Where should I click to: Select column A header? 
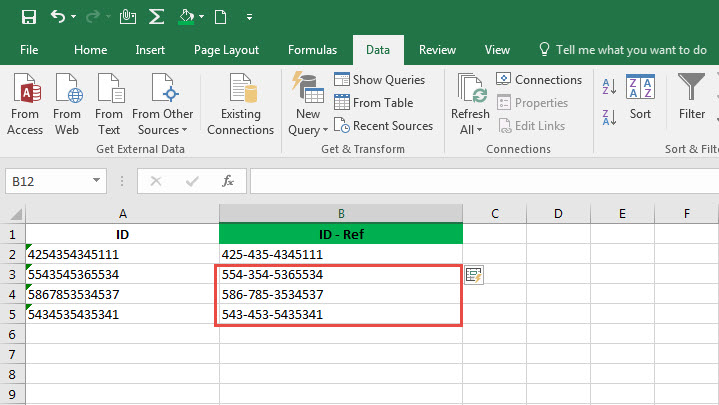pos(122,214)
